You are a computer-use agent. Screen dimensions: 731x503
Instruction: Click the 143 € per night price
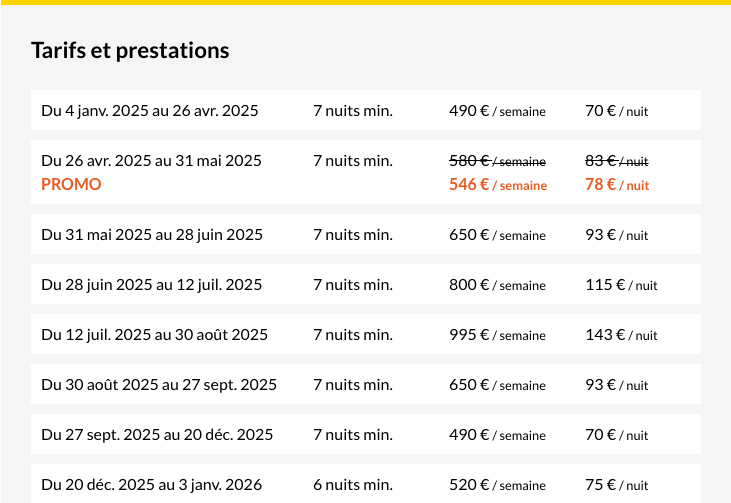point(621,334)
